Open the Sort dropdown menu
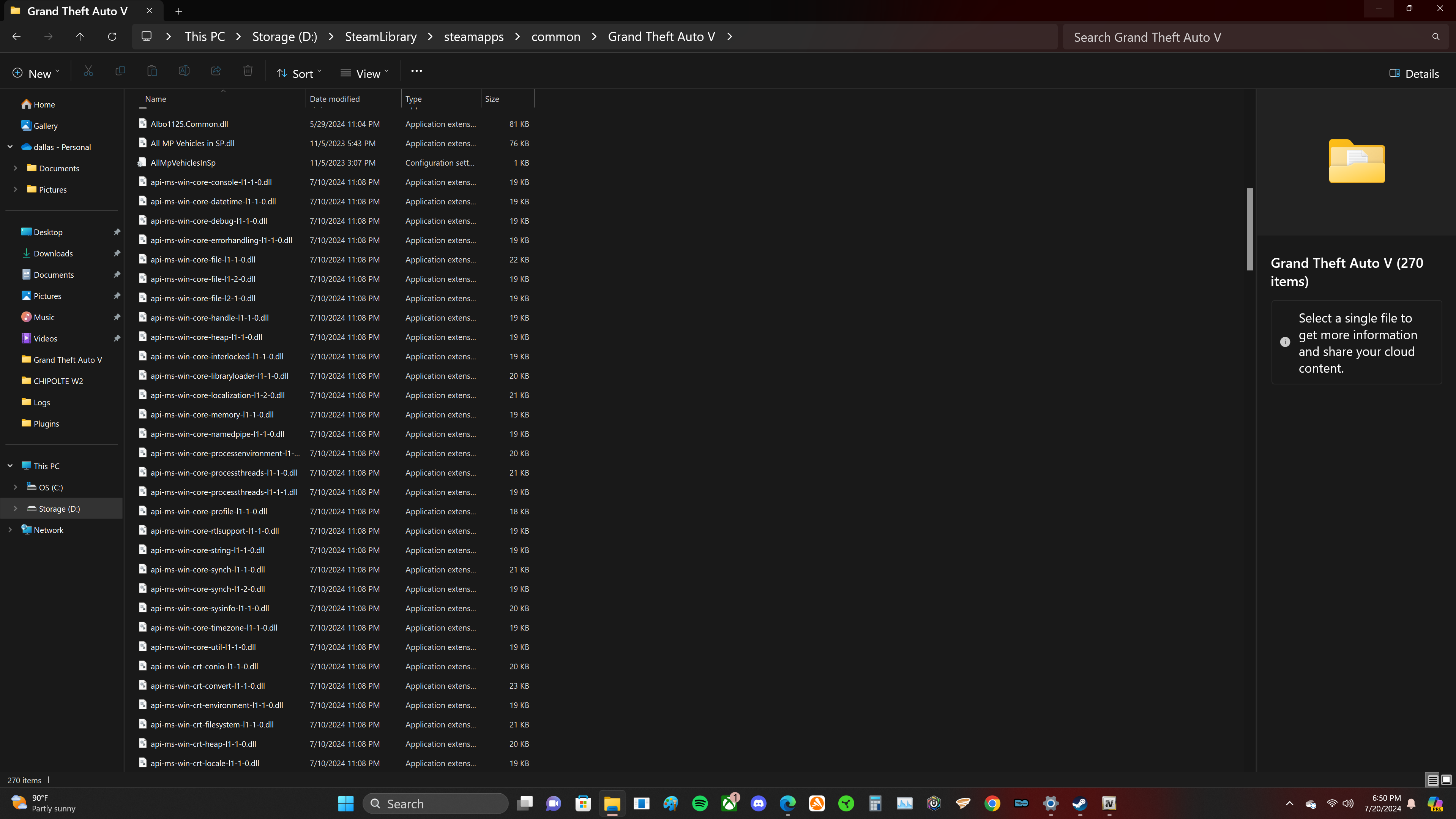Viewport: 1456px width, 819px height. 299,74
